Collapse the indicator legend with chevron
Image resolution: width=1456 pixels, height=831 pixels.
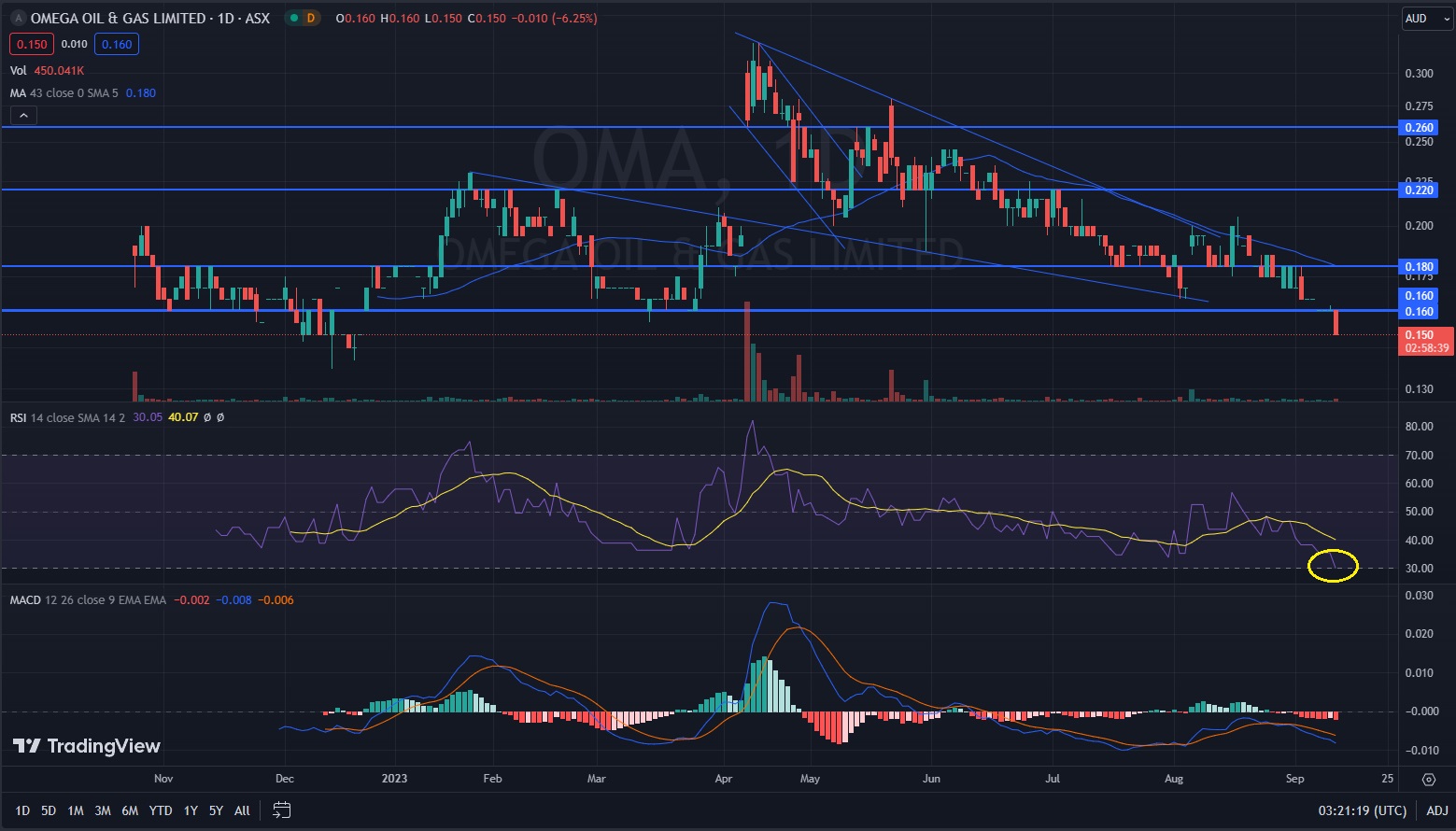pos(23,116)
